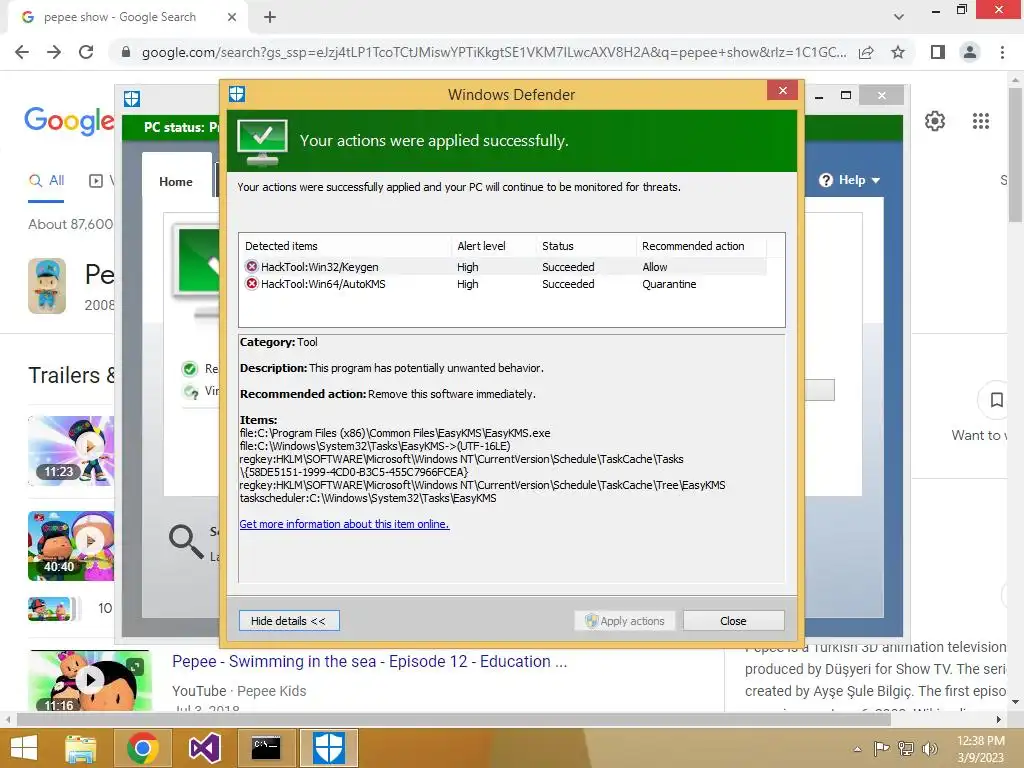Click Defender shield icon in dialog title
1024x768 pixels.
236,94
